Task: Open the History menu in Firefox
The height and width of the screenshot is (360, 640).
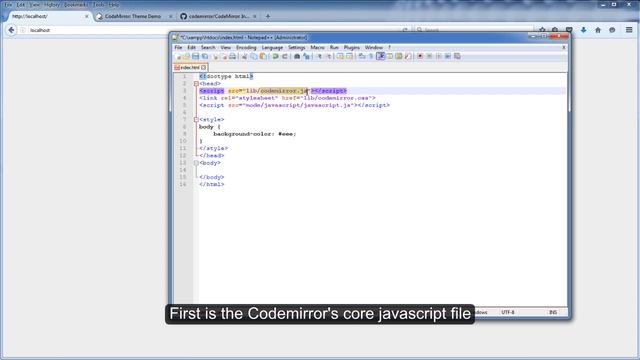Action: pos(51,4)
